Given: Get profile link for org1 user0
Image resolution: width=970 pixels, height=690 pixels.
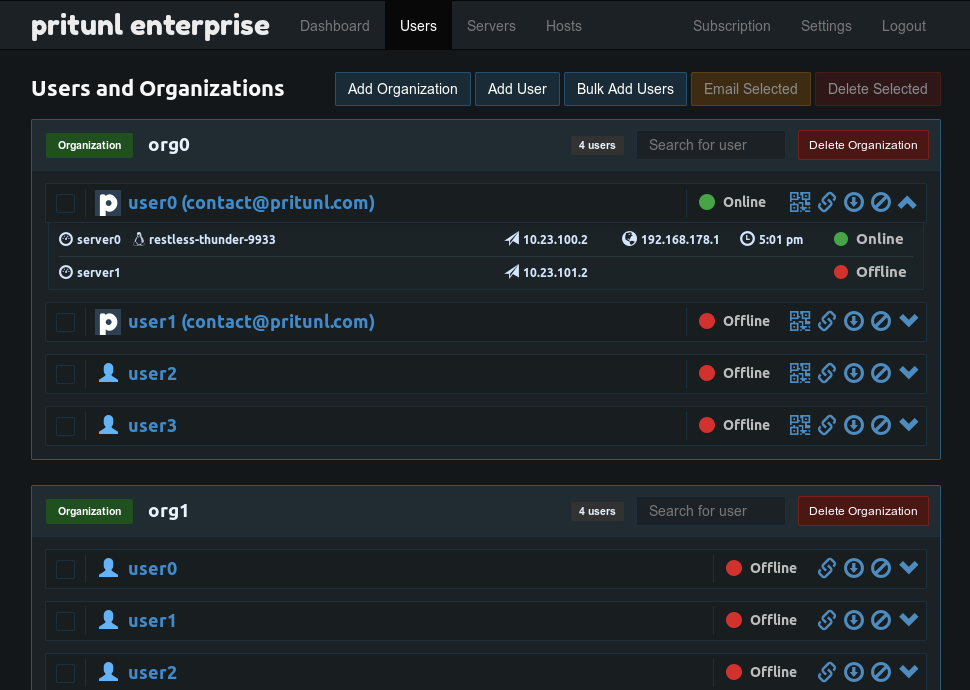Looking at the screenshot, I should (x=827, y=568).
